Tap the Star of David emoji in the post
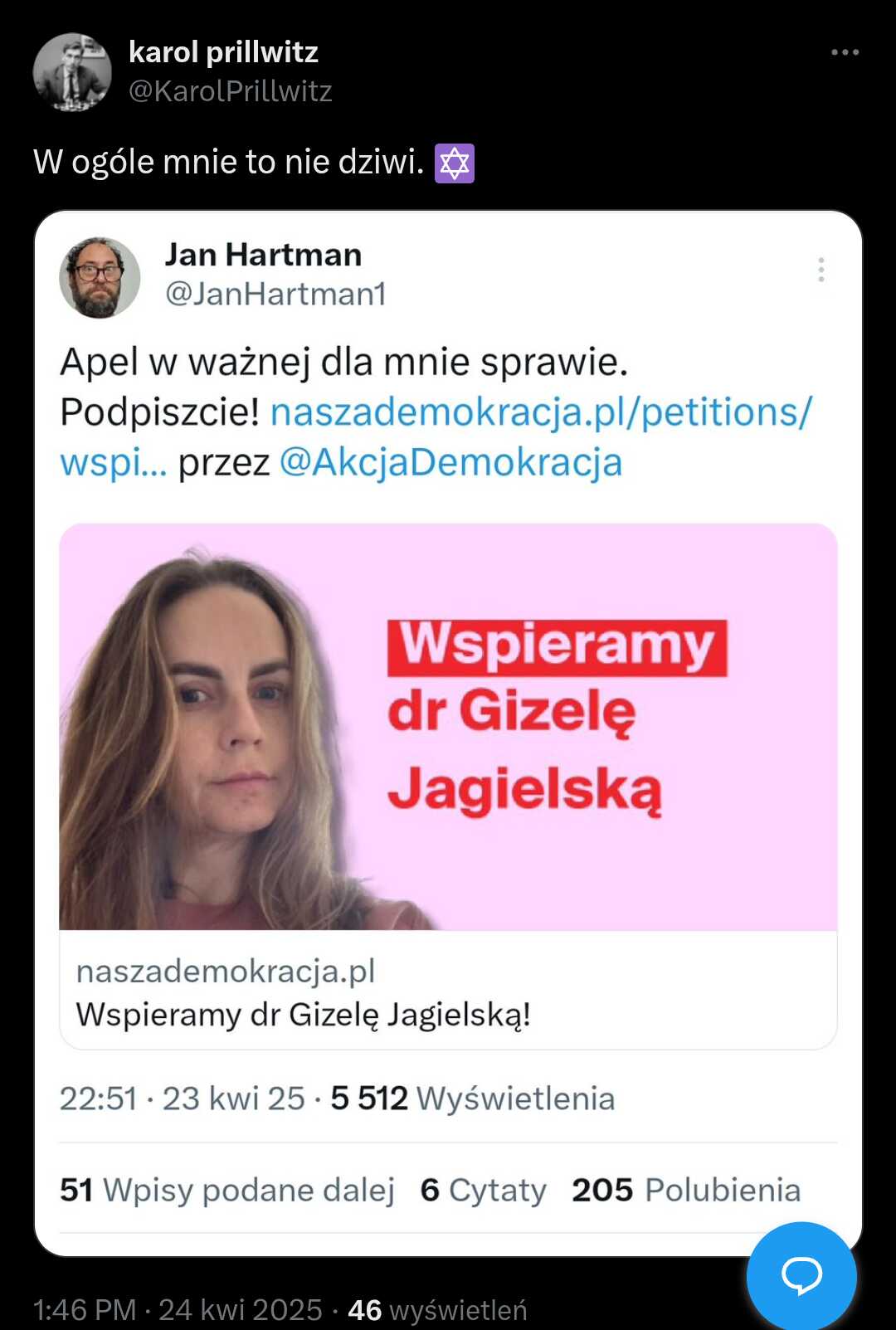The height and width of the screenshot is (1330, 896). tap(455, 163)
